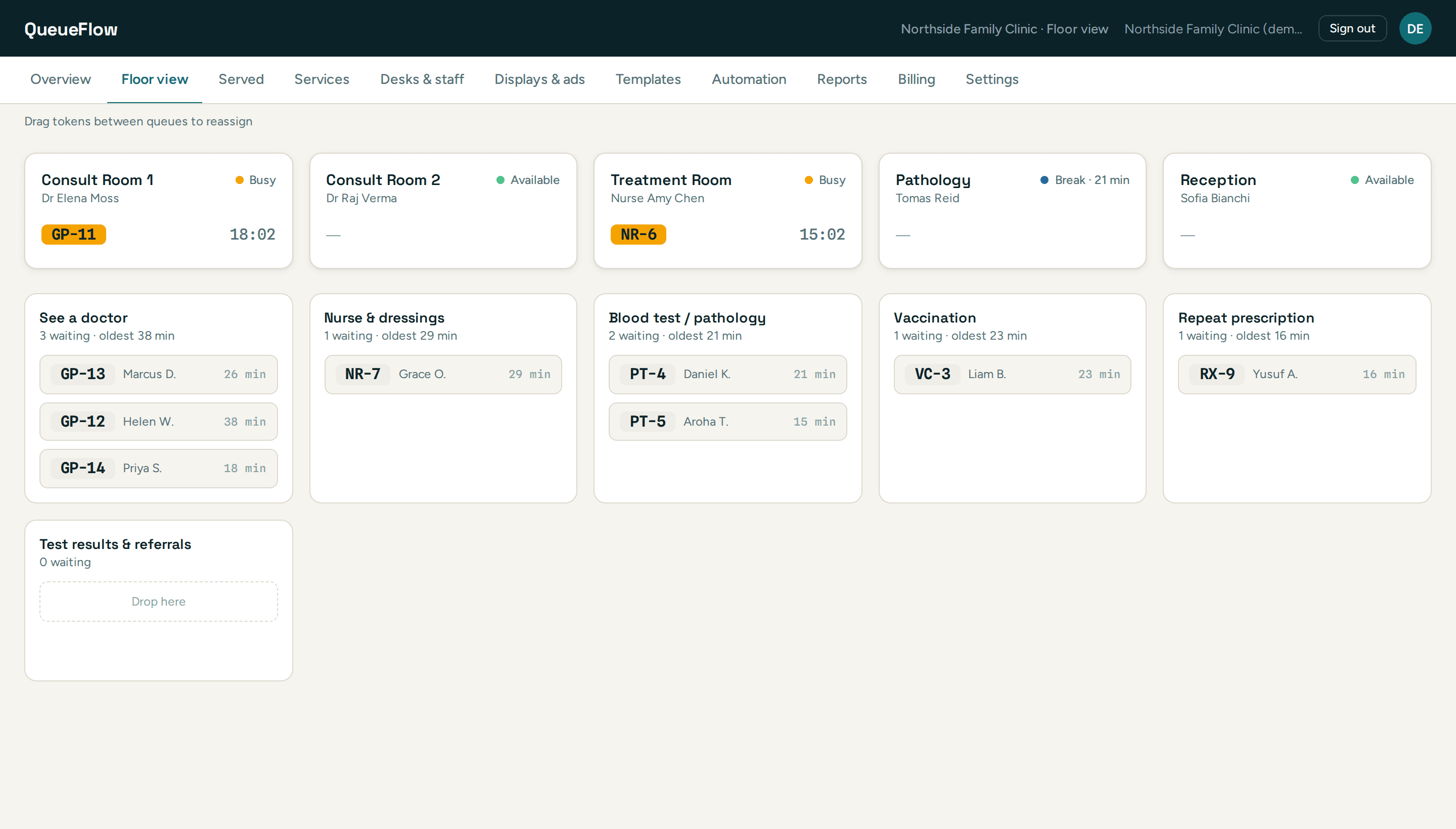The image size is (1456, 829).
Task: Open the Treatment Room desk card title
Action: [x=671, y=180]
